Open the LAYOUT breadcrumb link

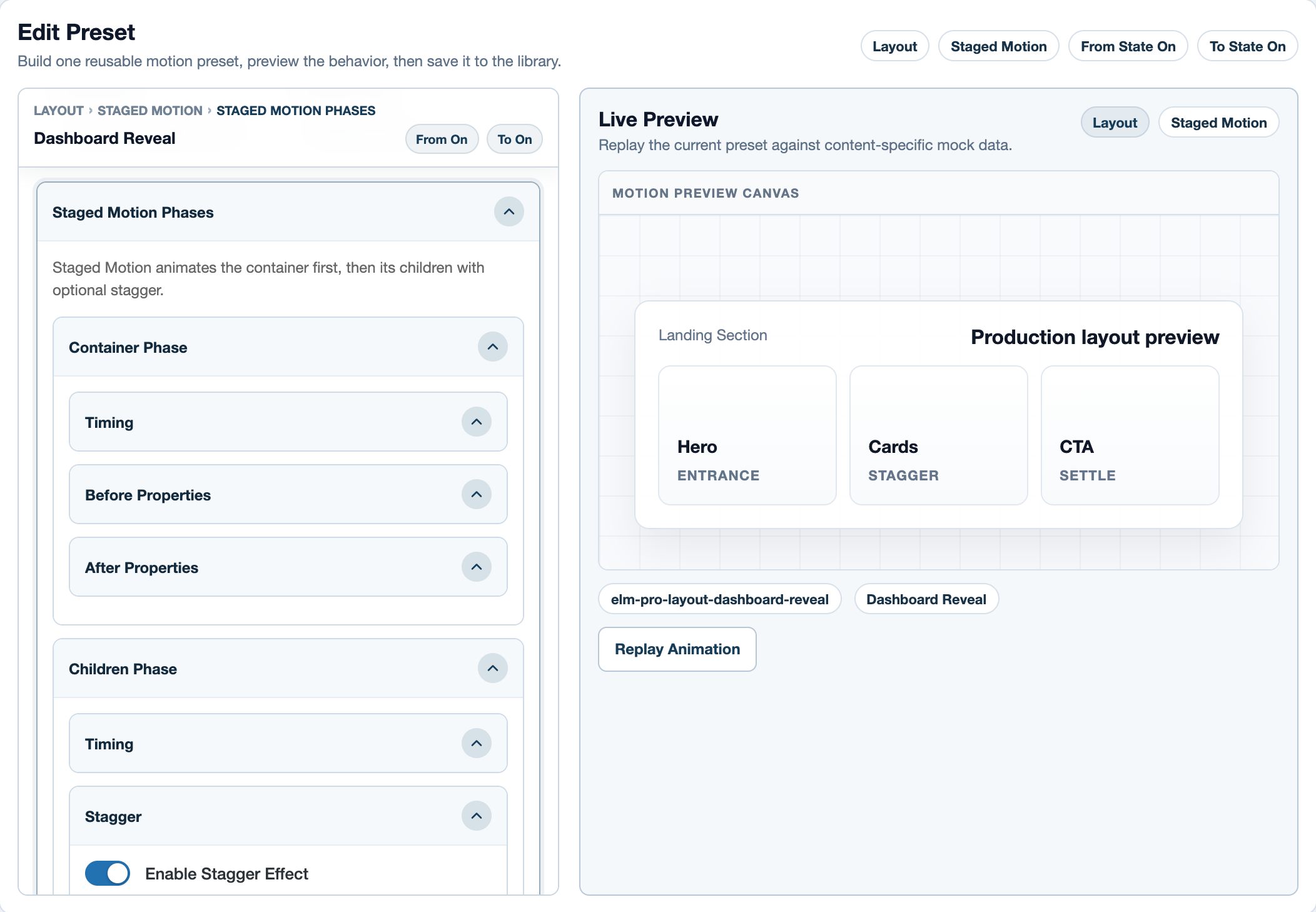tap(59, 111)
